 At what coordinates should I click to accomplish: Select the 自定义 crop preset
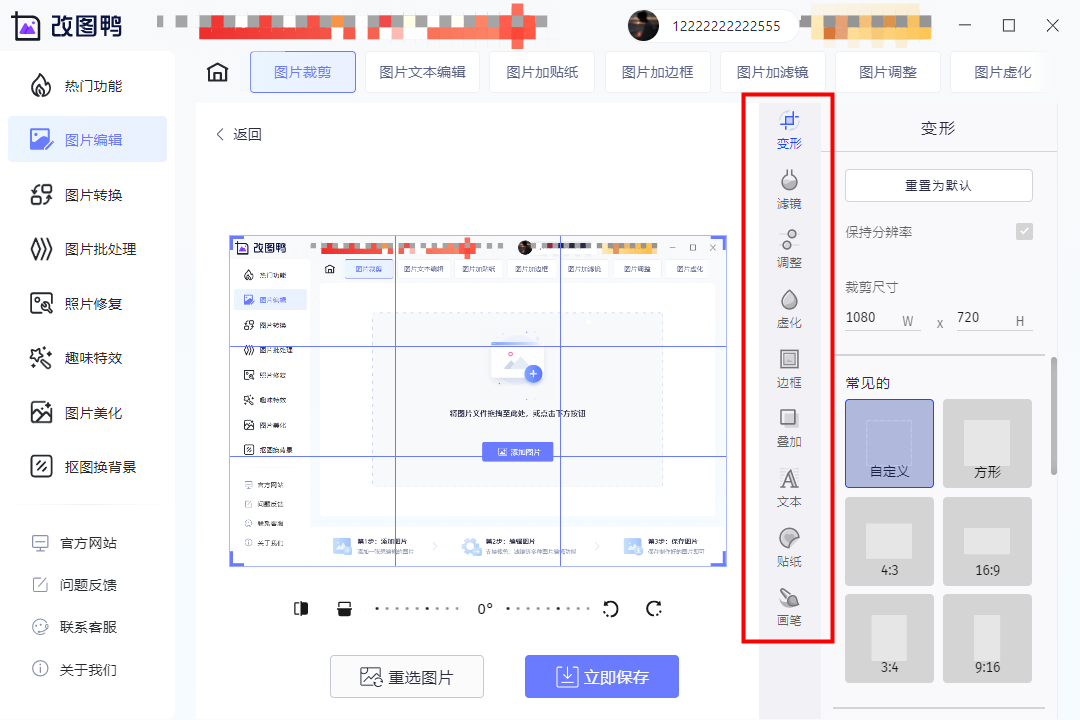pos(889,444)
